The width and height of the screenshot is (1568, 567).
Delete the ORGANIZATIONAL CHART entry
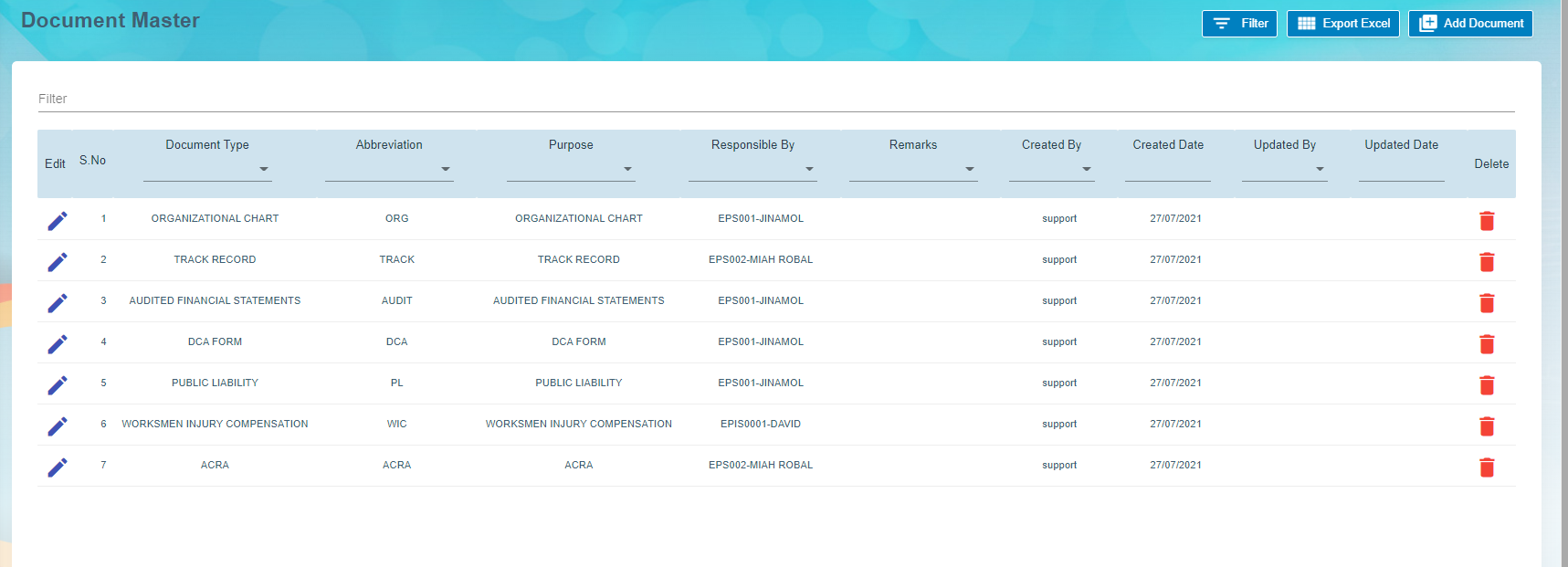1486,221
